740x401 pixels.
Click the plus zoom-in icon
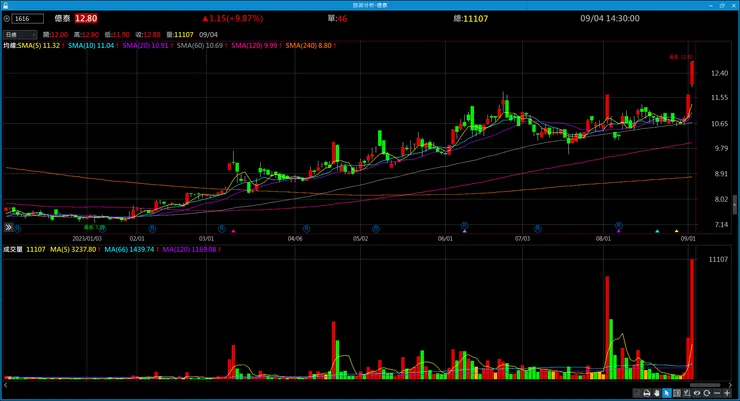click(x=727, y=393)
